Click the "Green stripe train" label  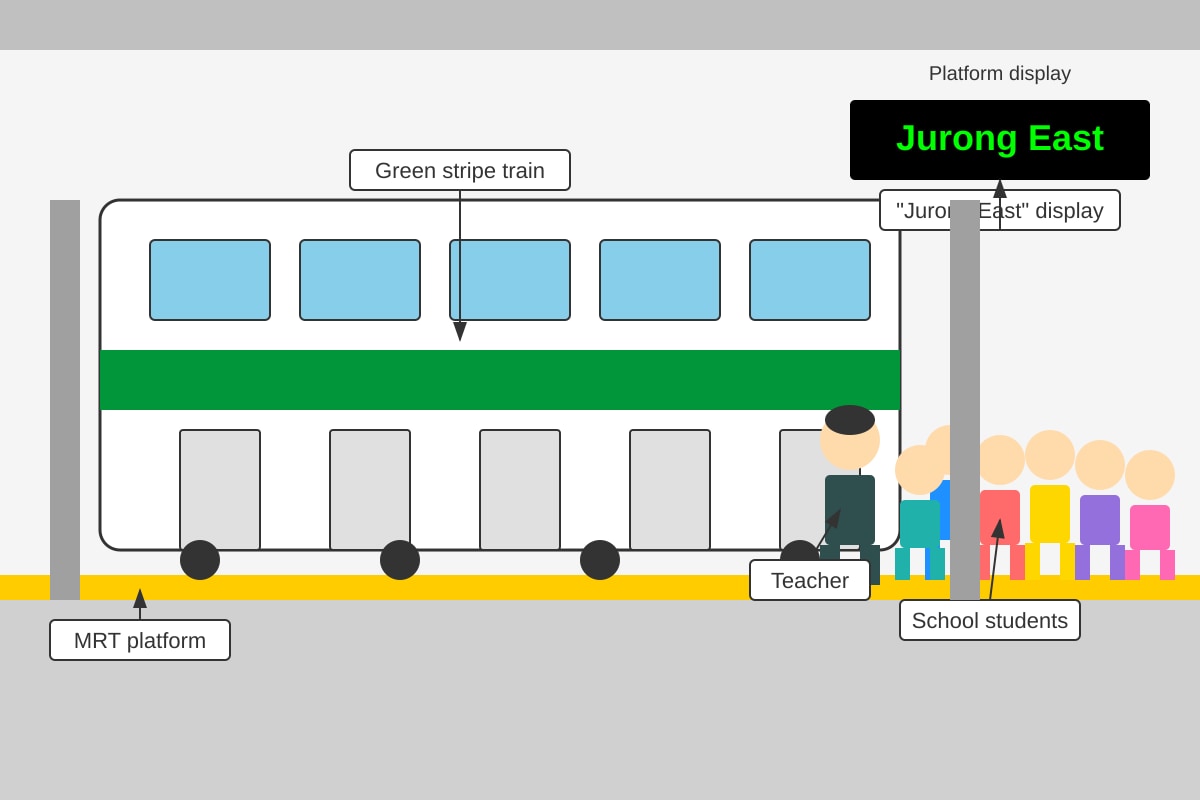pyautogui.click(x=460, y=170)
